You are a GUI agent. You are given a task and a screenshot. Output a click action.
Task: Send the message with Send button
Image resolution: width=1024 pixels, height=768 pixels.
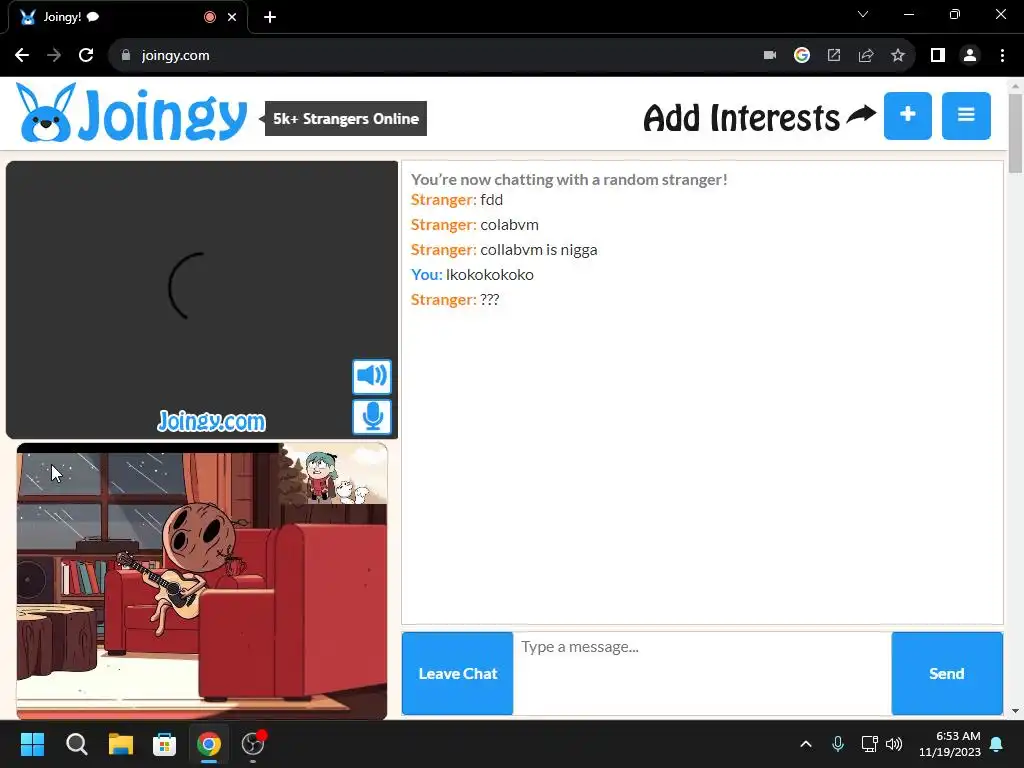(947, 673)
